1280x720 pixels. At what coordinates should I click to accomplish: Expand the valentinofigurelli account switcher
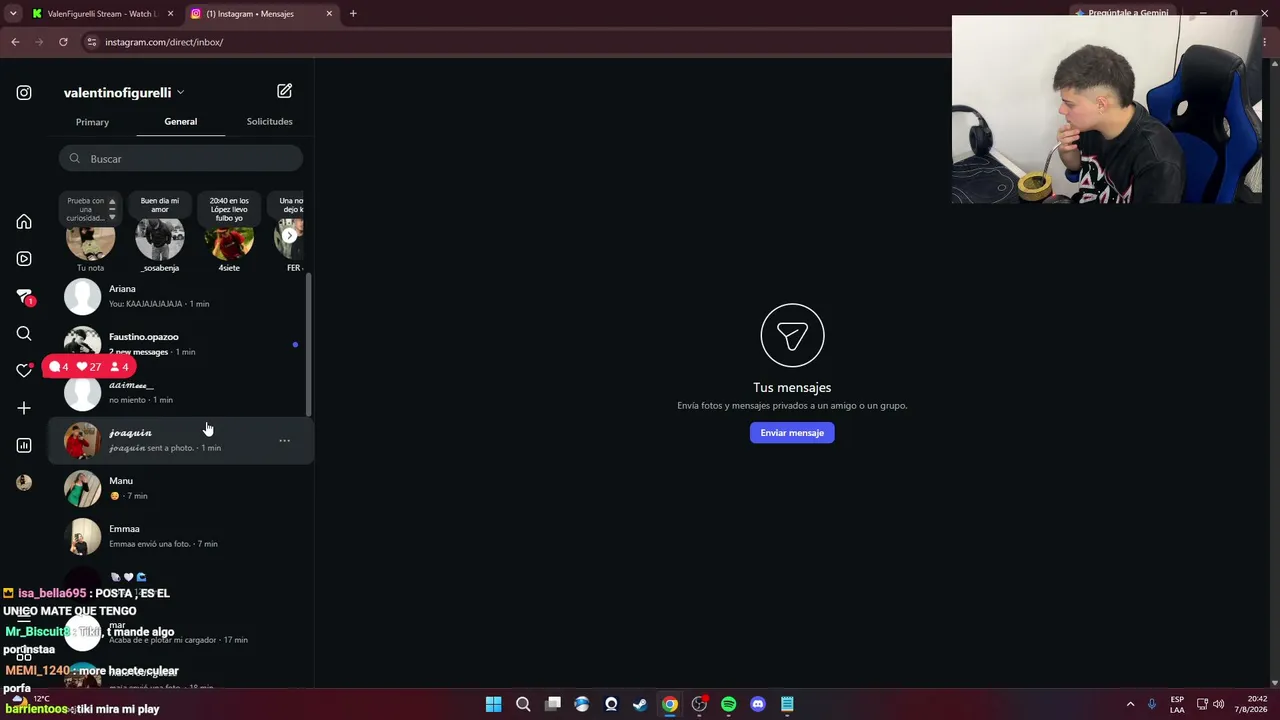(124, 93)
